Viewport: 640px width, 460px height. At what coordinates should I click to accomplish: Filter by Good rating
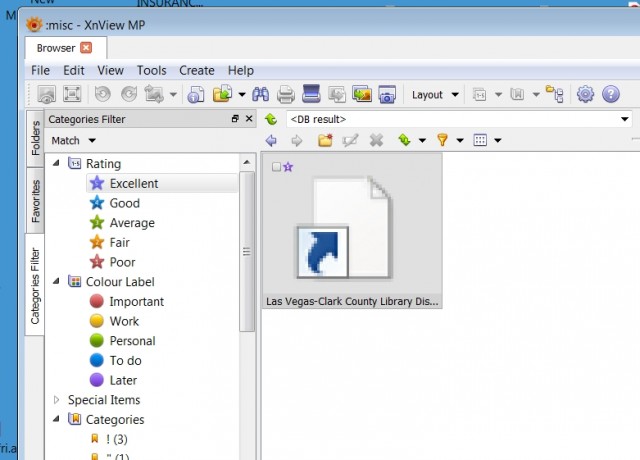pos(124,203)
